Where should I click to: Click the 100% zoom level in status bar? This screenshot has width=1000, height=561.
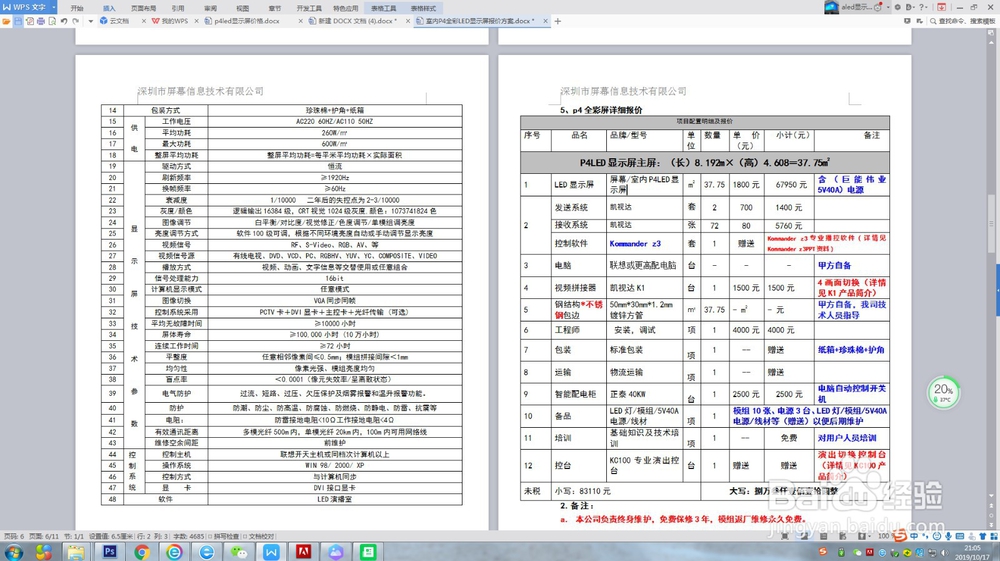tap(883, 536)
